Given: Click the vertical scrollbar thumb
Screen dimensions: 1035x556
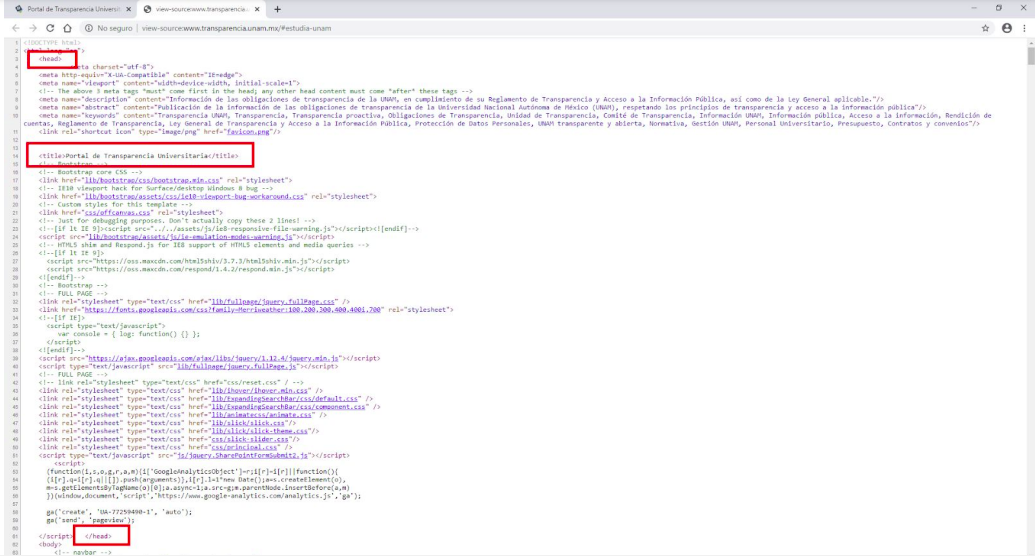Looking at the screenshot, I should [x=1030, y=54].
